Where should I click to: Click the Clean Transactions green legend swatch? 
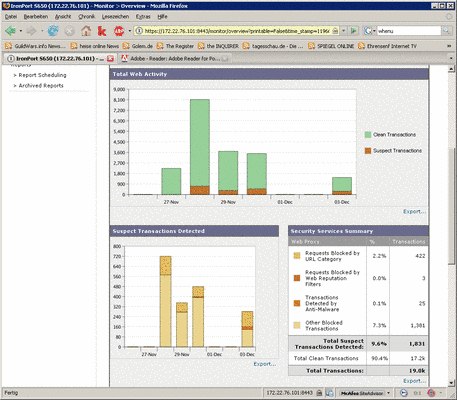point(368,135)
